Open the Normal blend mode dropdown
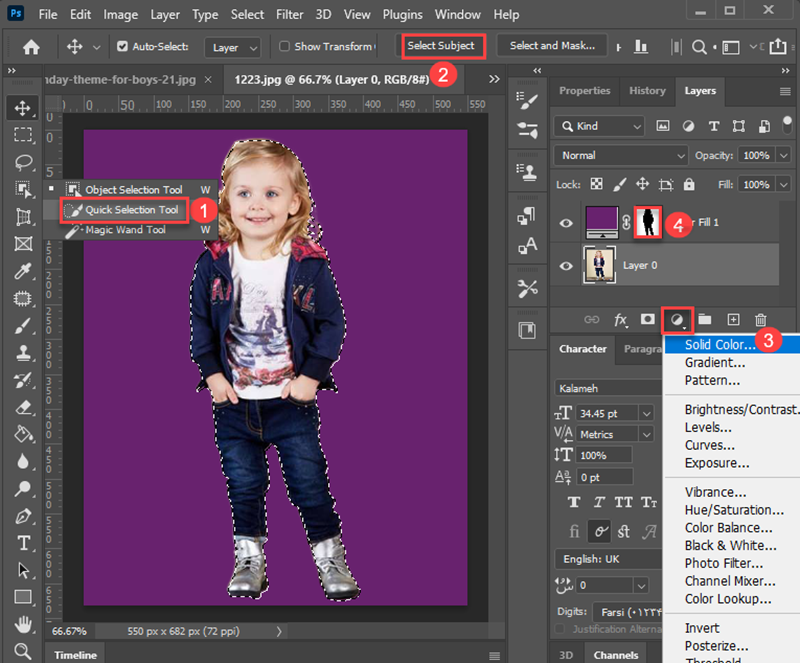Screen dimensions: 800x663 (x=621, y=155)
